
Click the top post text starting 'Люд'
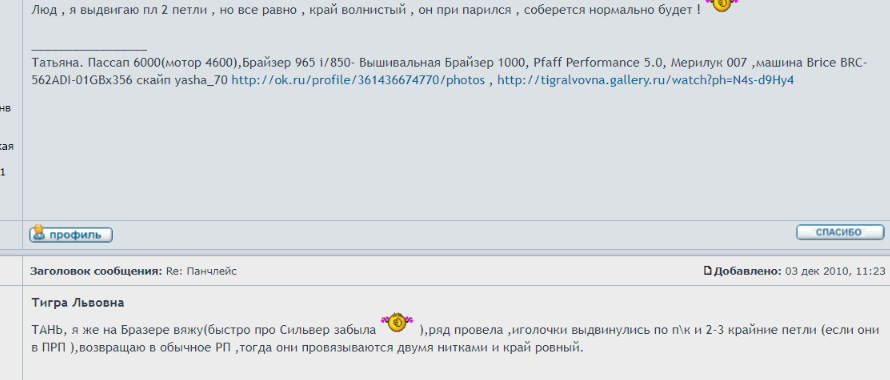coord(366,10)
